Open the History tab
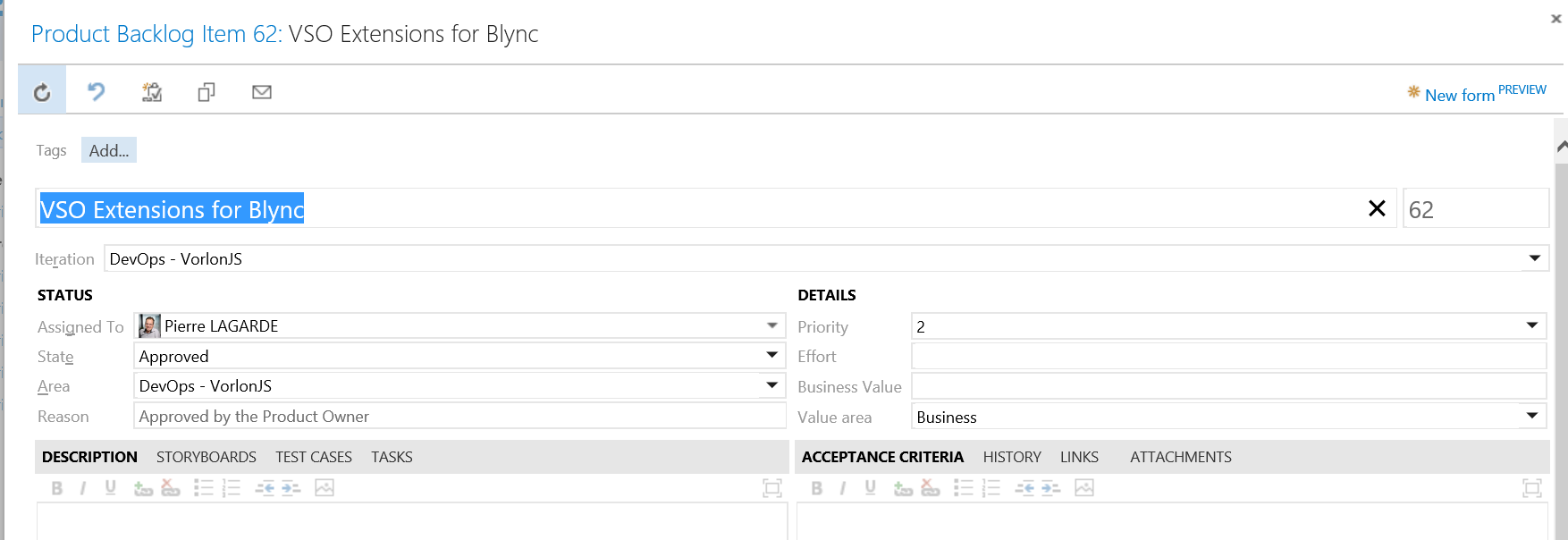 (1012, 457)
